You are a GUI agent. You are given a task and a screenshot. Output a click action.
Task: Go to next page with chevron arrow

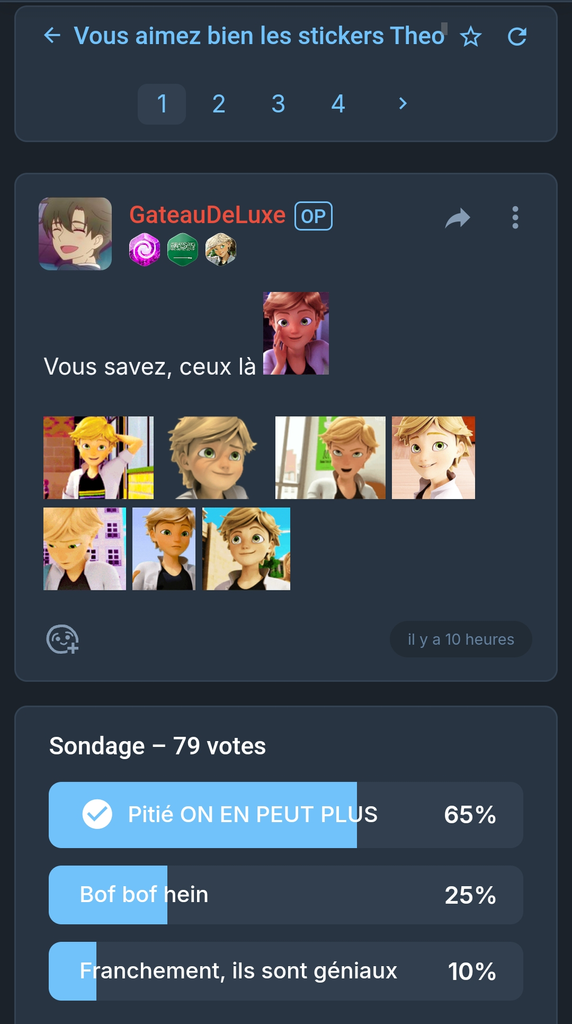click(403, 103)
